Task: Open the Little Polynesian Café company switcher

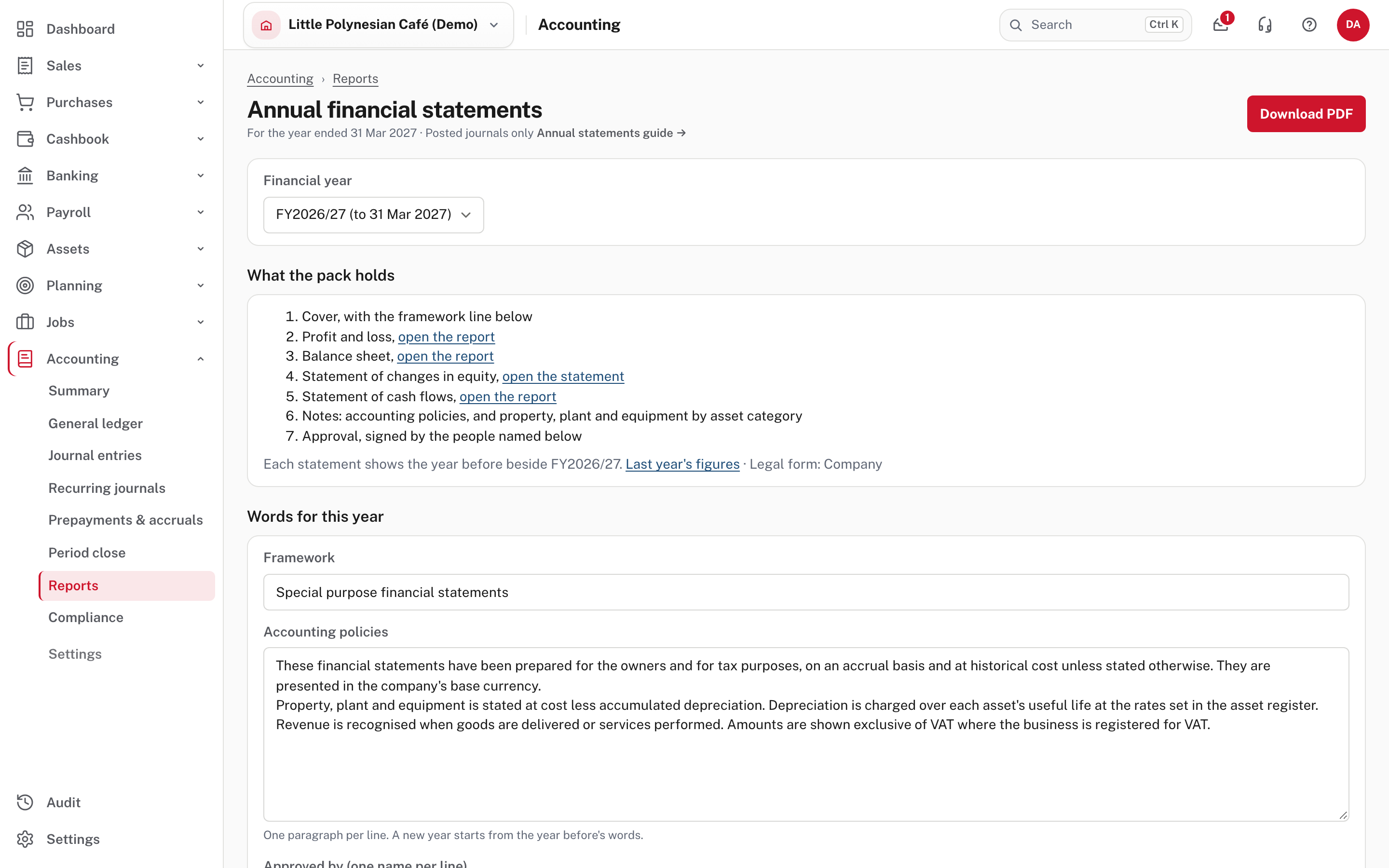Action: [378, 25]
